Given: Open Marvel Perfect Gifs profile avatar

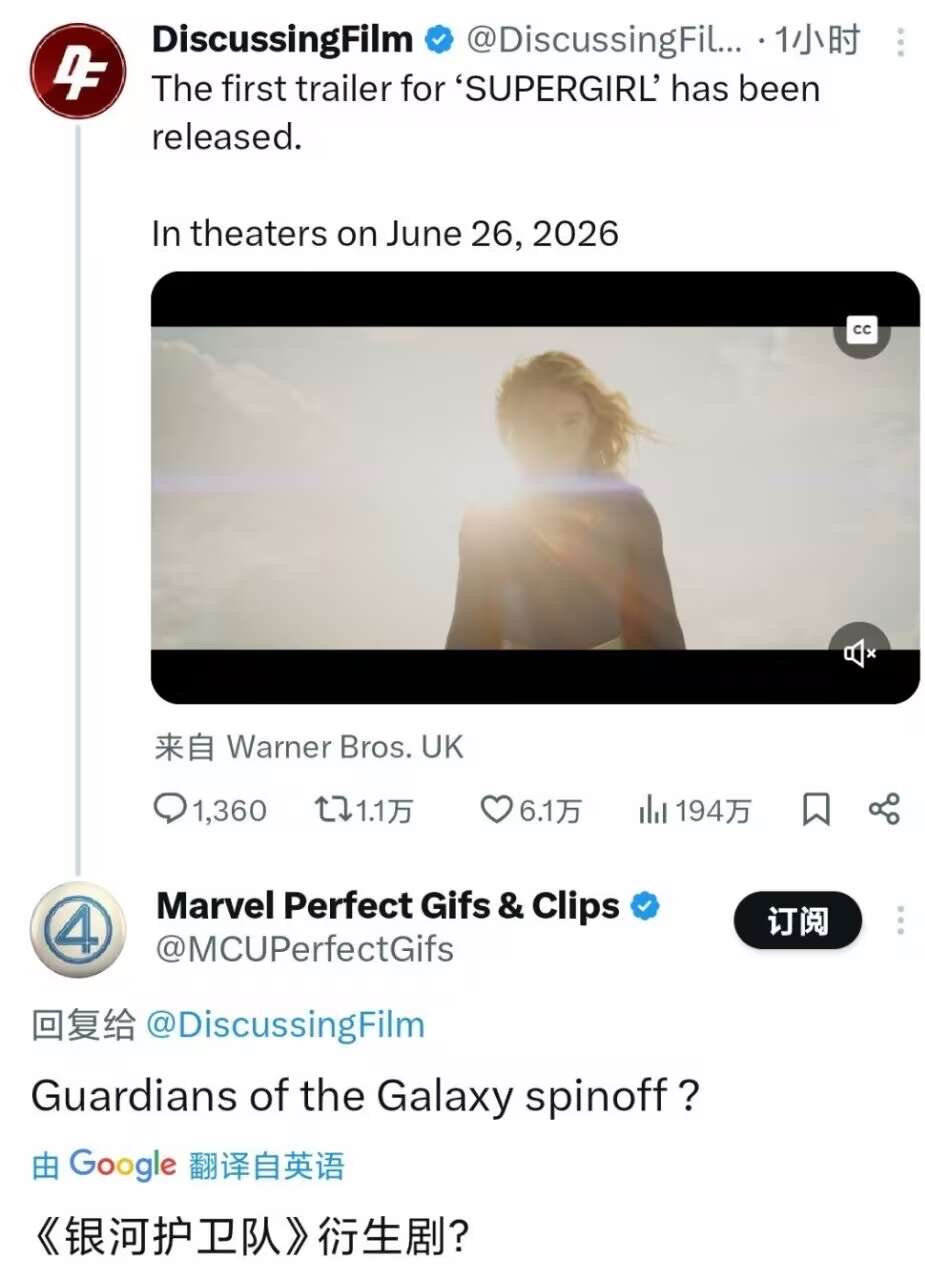Looking at the screenshot, I should tap(77, 930).
